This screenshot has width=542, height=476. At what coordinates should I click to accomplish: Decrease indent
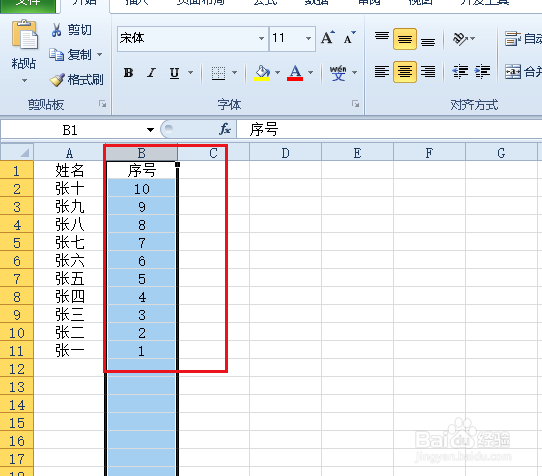click(x=460, y=72)
